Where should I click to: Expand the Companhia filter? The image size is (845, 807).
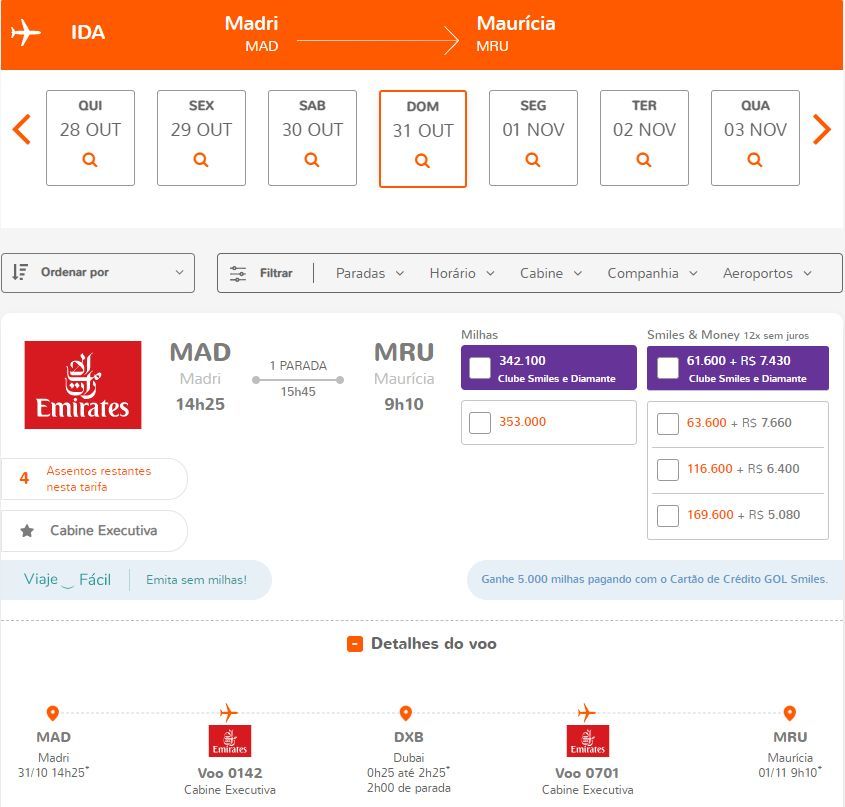pyautogui.click(x=653, y=273)
